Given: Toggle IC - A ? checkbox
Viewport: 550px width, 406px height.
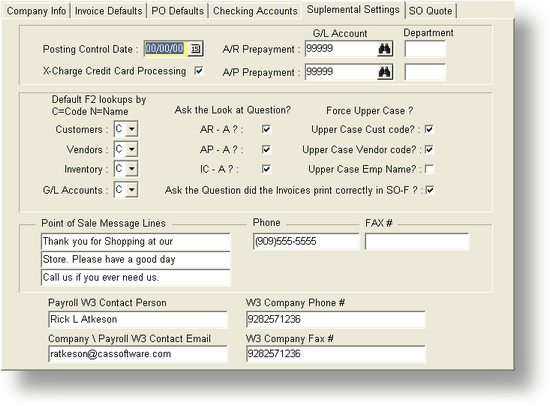Looking at the screenshot, I should 266,169.
